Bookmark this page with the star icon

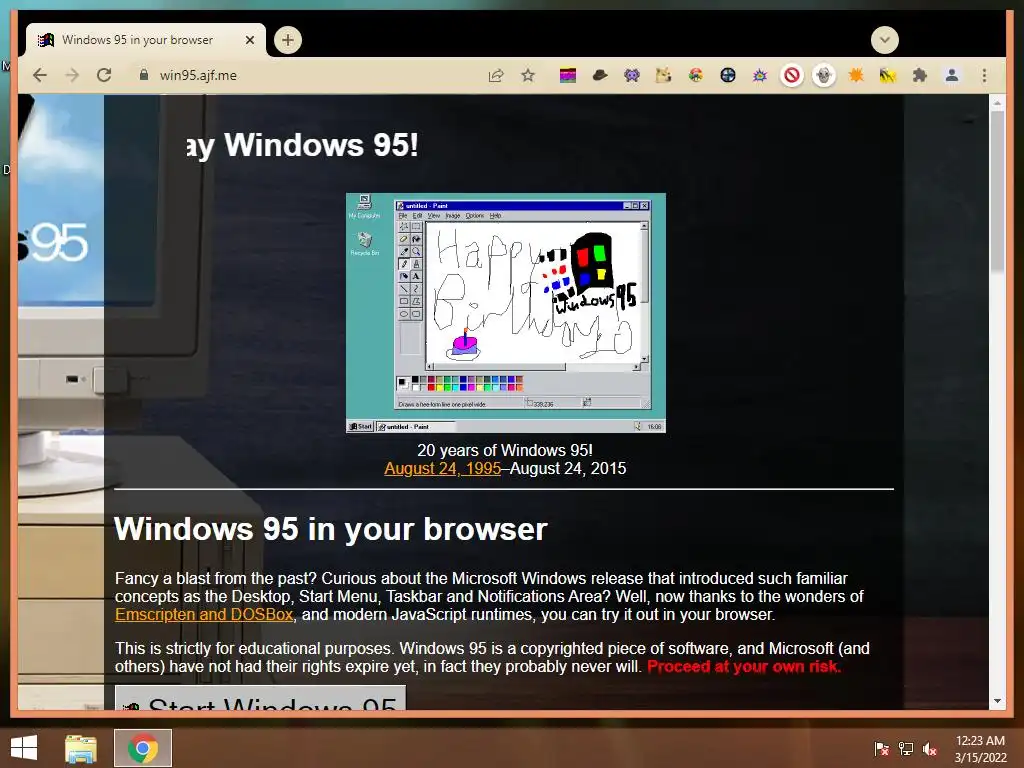click(528, 75)
